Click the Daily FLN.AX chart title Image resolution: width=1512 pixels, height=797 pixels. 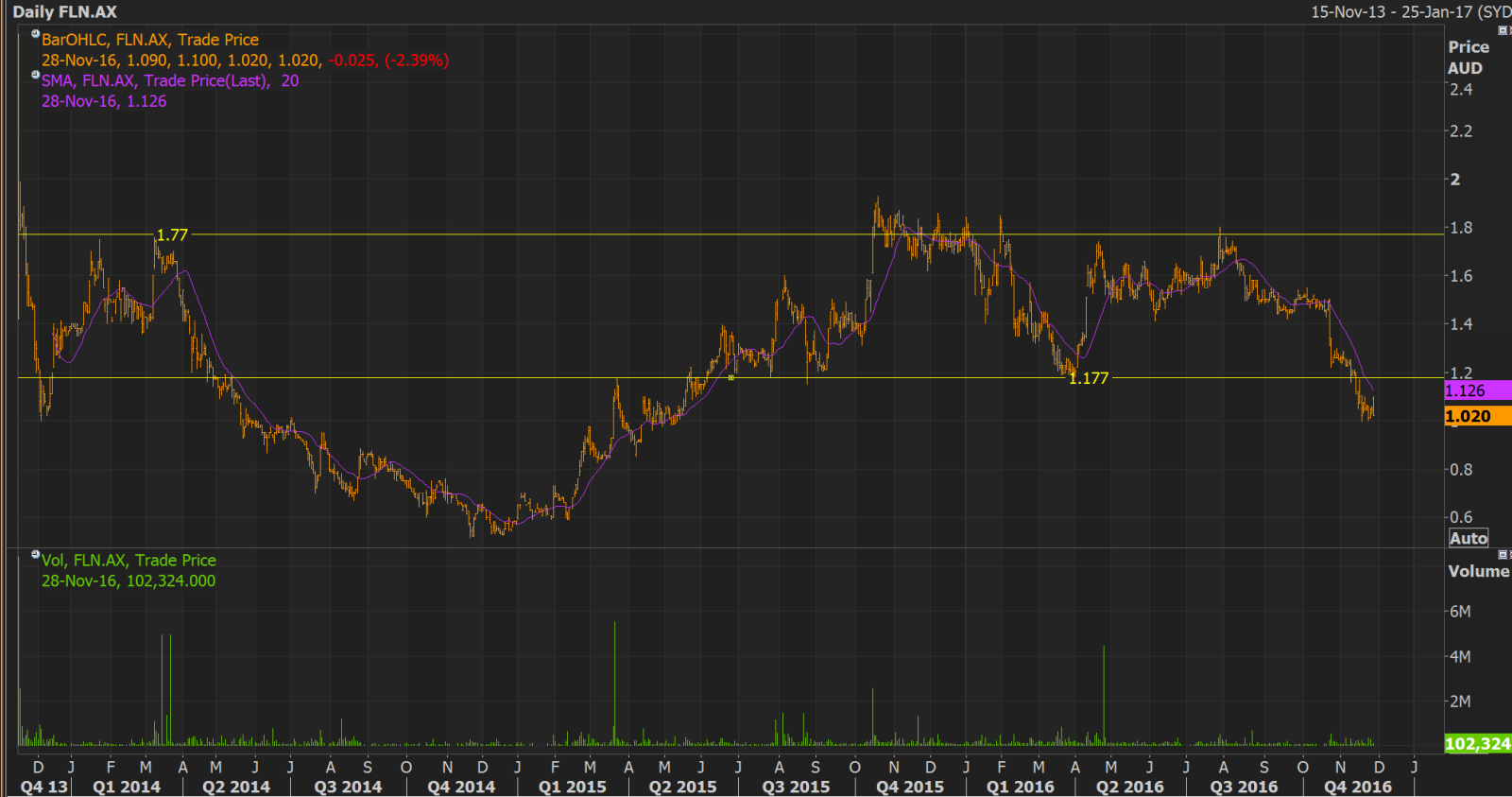click(x=65, y=12)
